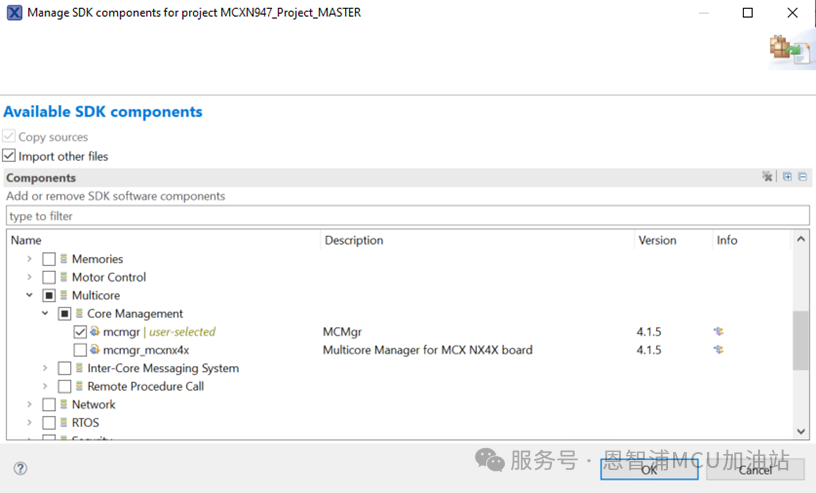Select the Inter-Core Messaging System row label
This screenshot has height=493, width=816.
pos(163,368)
